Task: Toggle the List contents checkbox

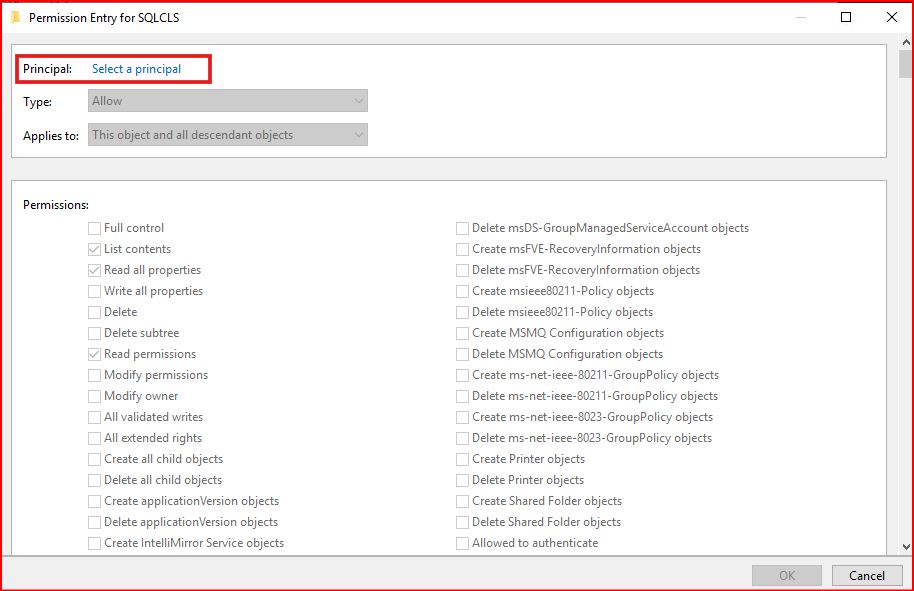Action: (95, 249)
